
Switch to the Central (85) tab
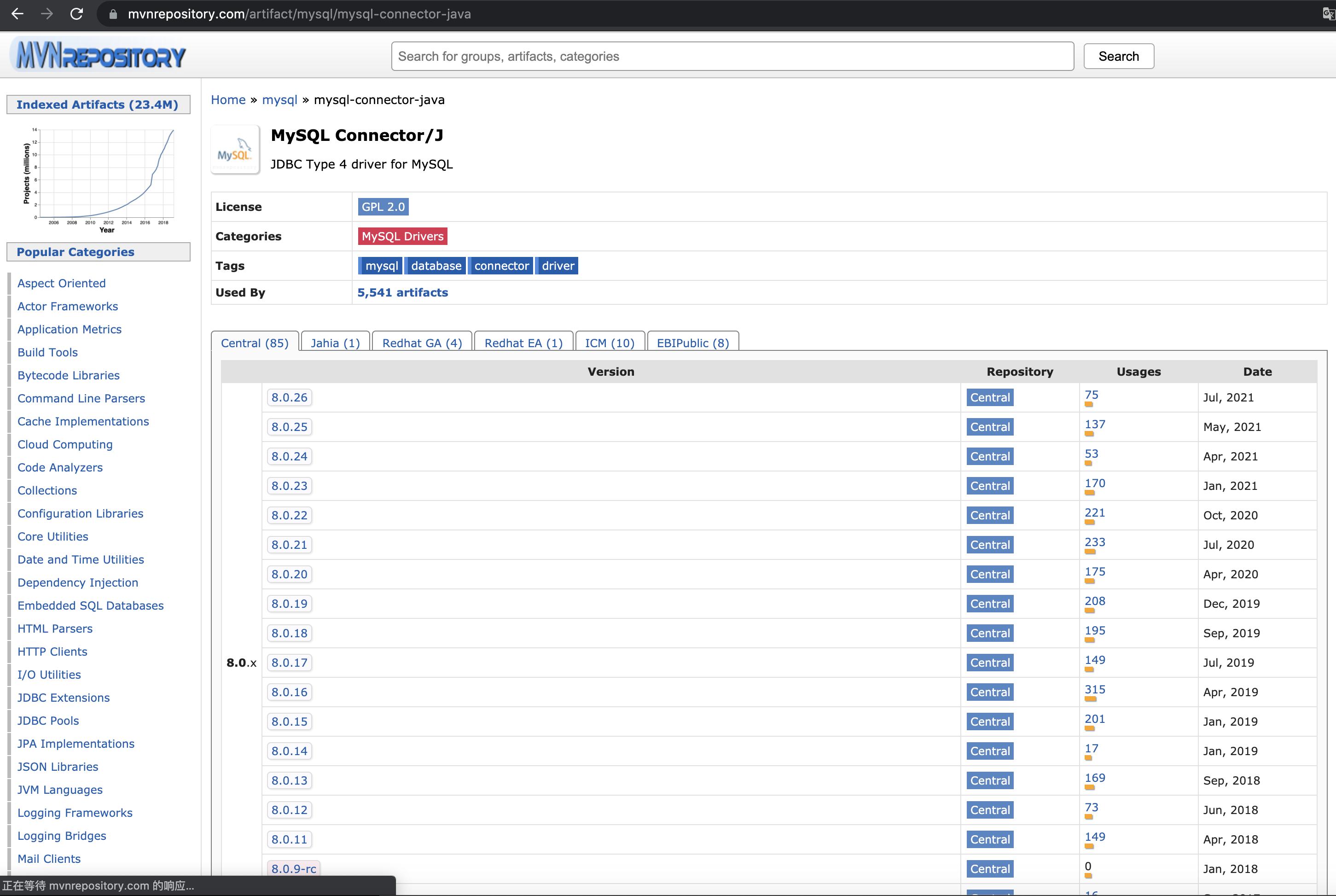click(x=255, y=343)
